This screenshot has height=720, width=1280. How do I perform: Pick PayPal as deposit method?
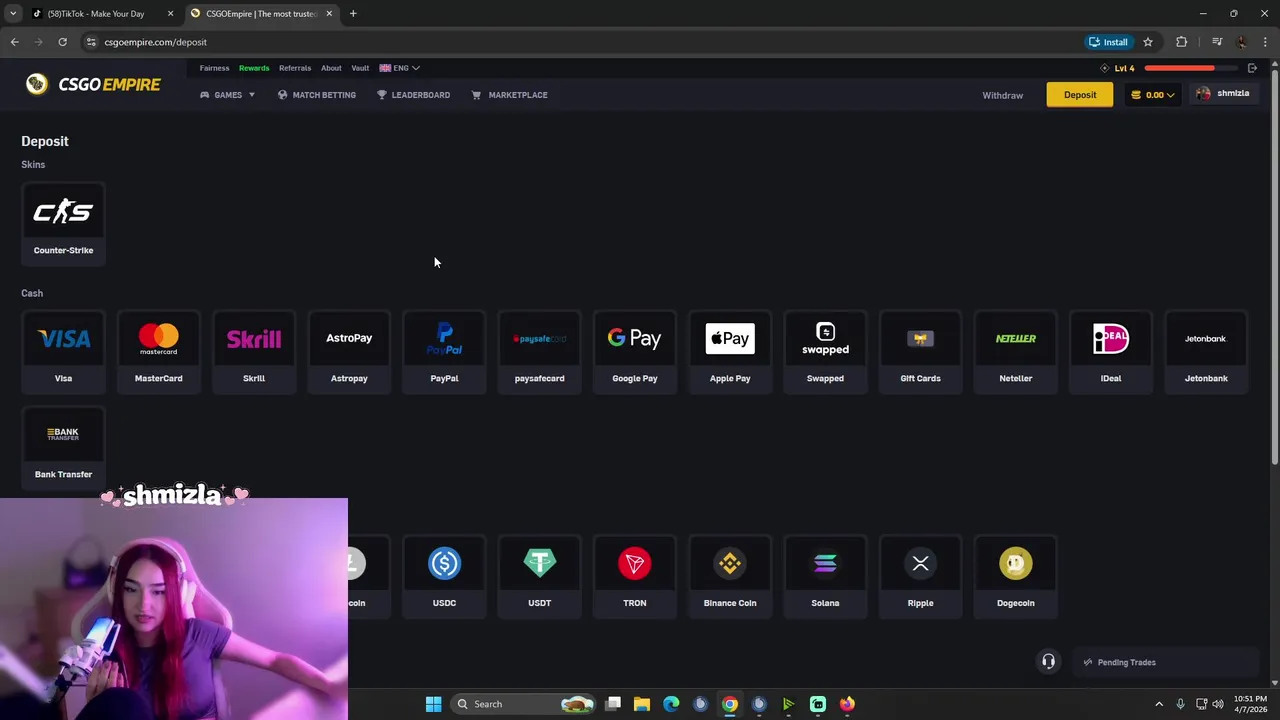[x=444, y=351]
